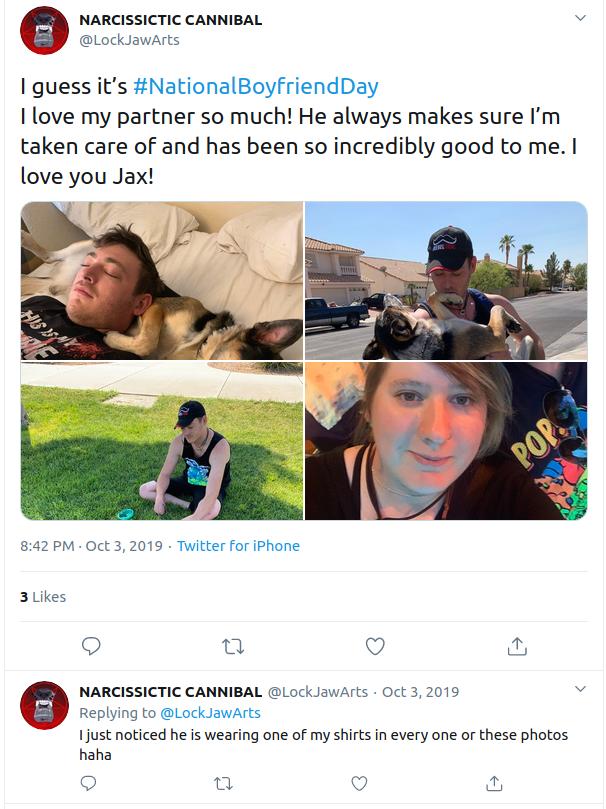Like the follow-up reply tweet
This screenshot has width=606, height=809.
[359, 783]
